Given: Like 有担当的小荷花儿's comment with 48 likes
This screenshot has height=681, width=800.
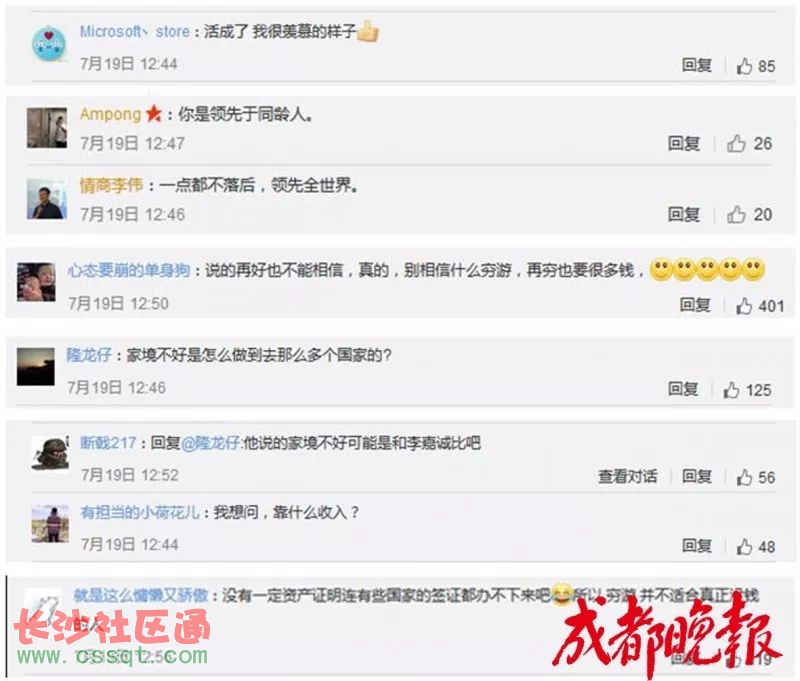Looking at the screenshot, I should pyautogui.click(x=756, y=547).
